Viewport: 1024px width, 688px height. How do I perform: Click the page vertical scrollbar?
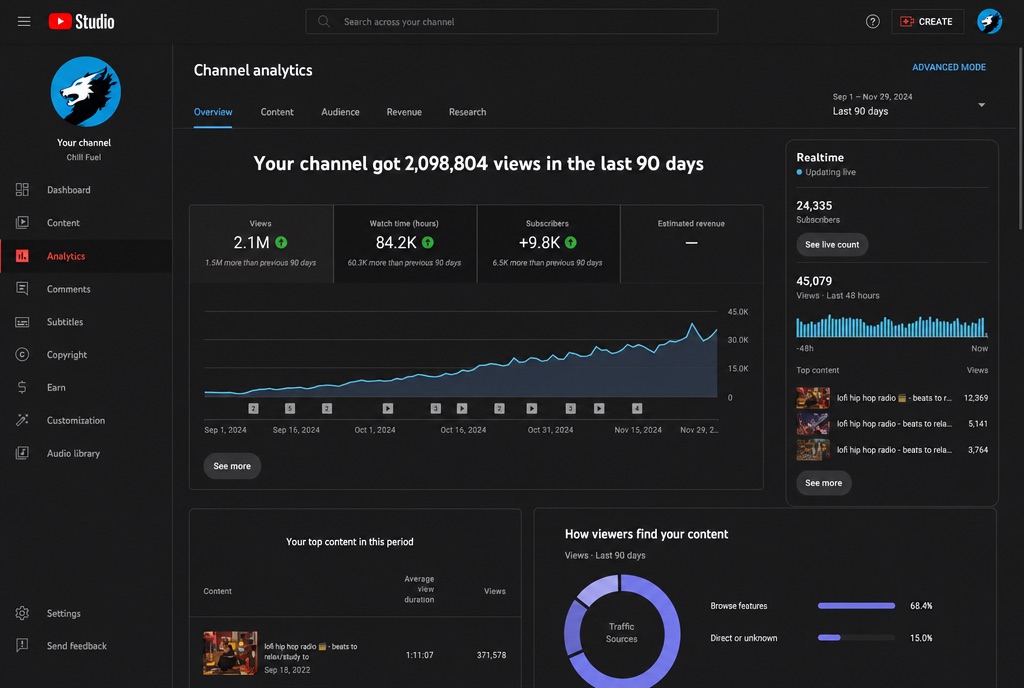(1019, 138)
